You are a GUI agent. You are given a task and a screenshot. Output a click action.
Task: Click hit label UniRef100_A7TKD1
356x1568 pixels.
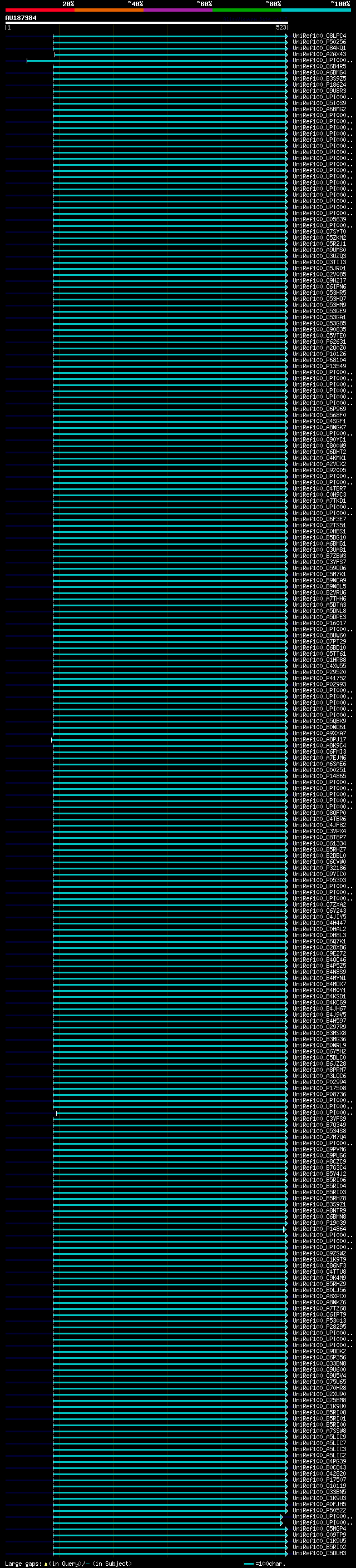pos(319,501)
